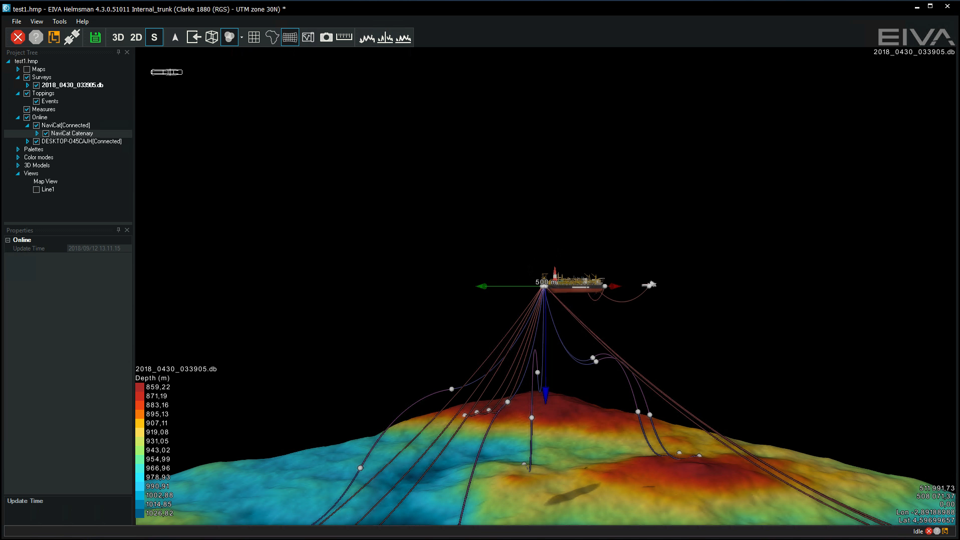Expand the 3D Models tree node
This screenshot has width=960, height=540.
coord(18,165)
